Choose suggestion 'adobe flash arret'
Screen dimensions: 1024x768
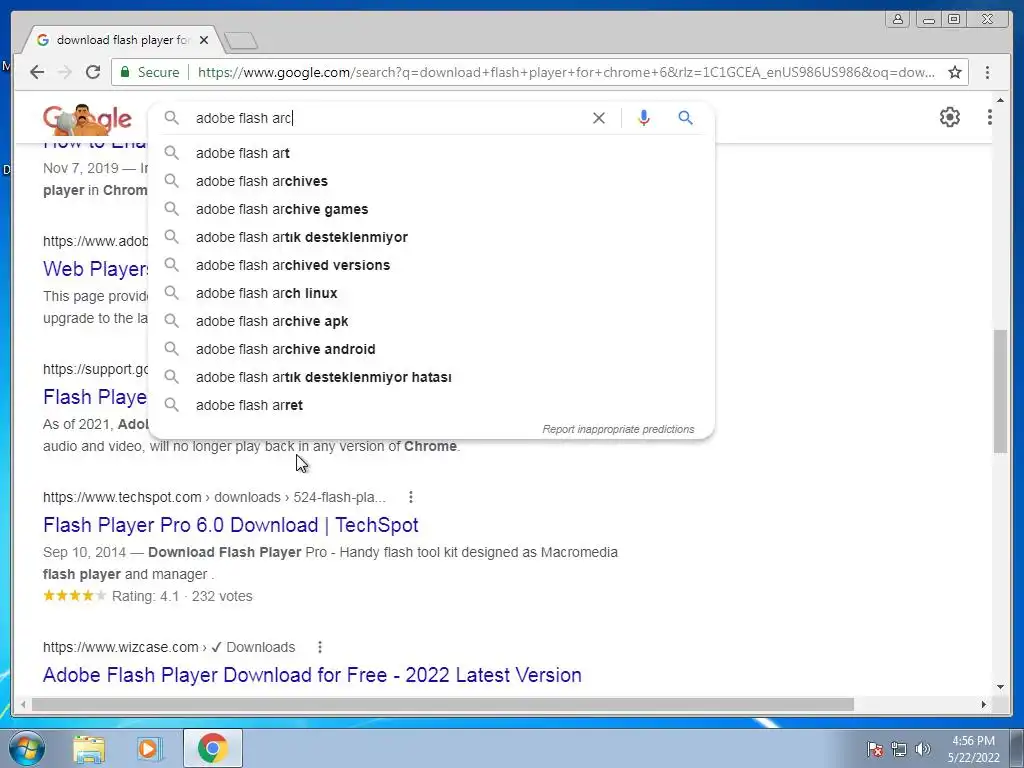pyautogui.click(x=431, y=406)
